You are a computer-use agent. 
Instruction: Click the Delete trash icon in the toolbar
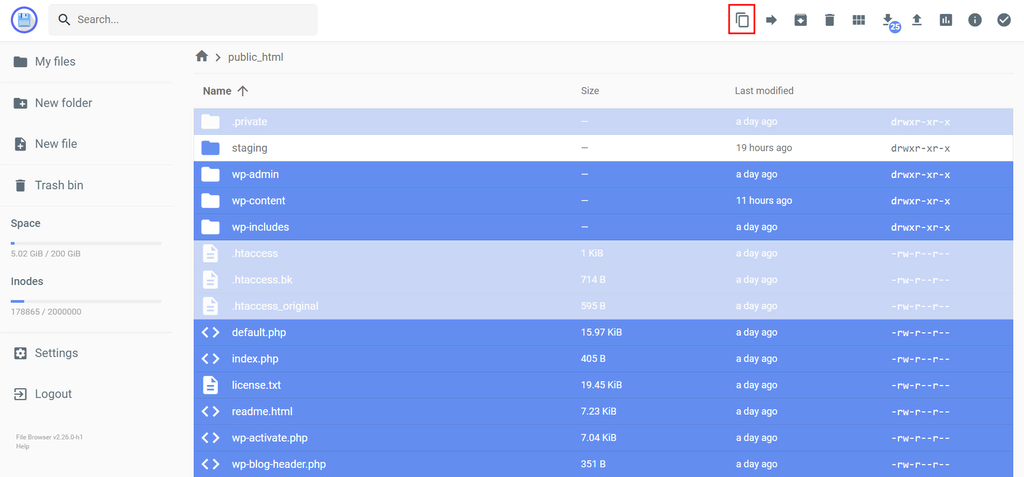tap(829, 20)
